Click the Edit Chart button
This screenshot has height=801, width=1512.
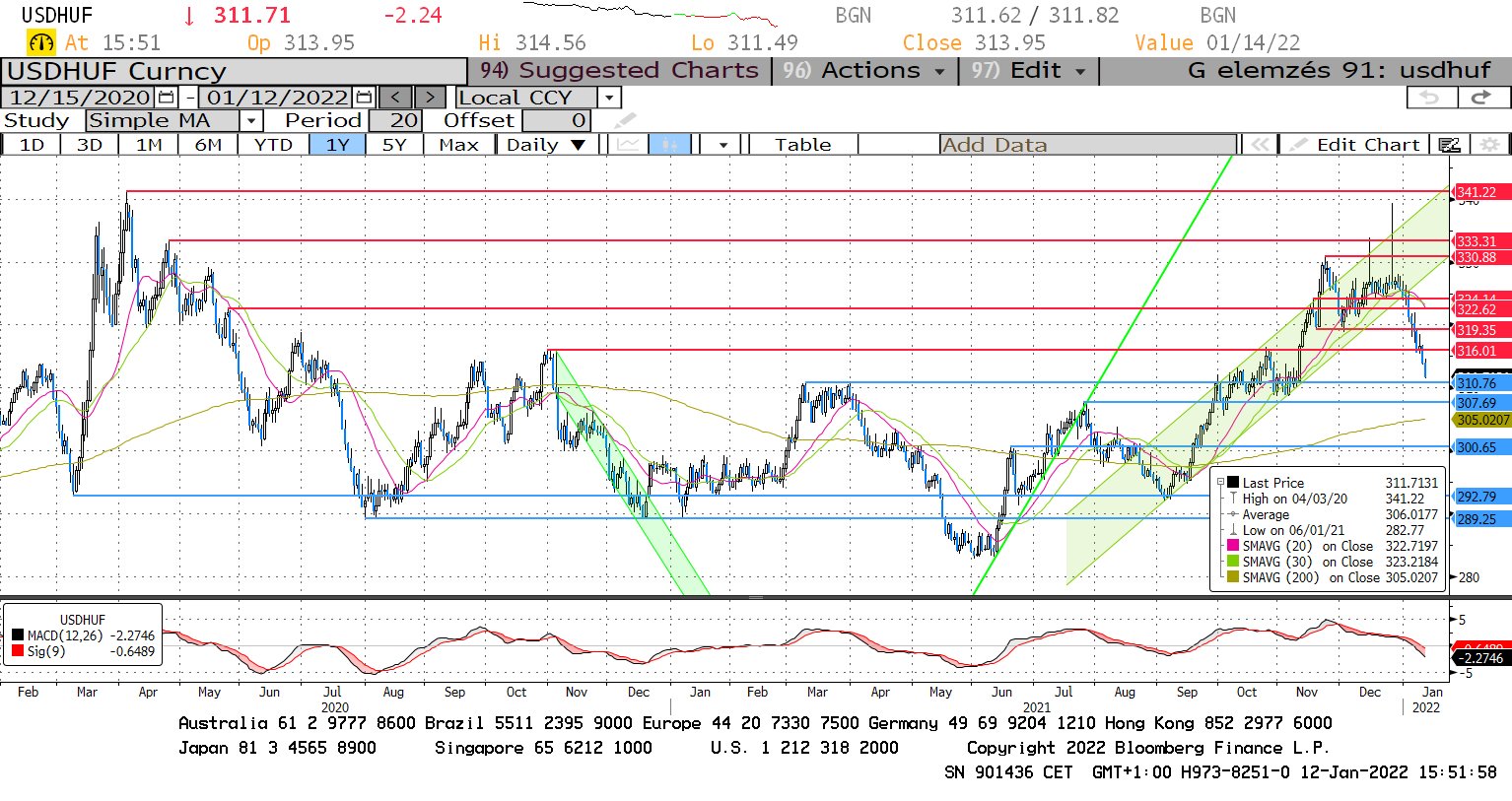coord(1356,145)
